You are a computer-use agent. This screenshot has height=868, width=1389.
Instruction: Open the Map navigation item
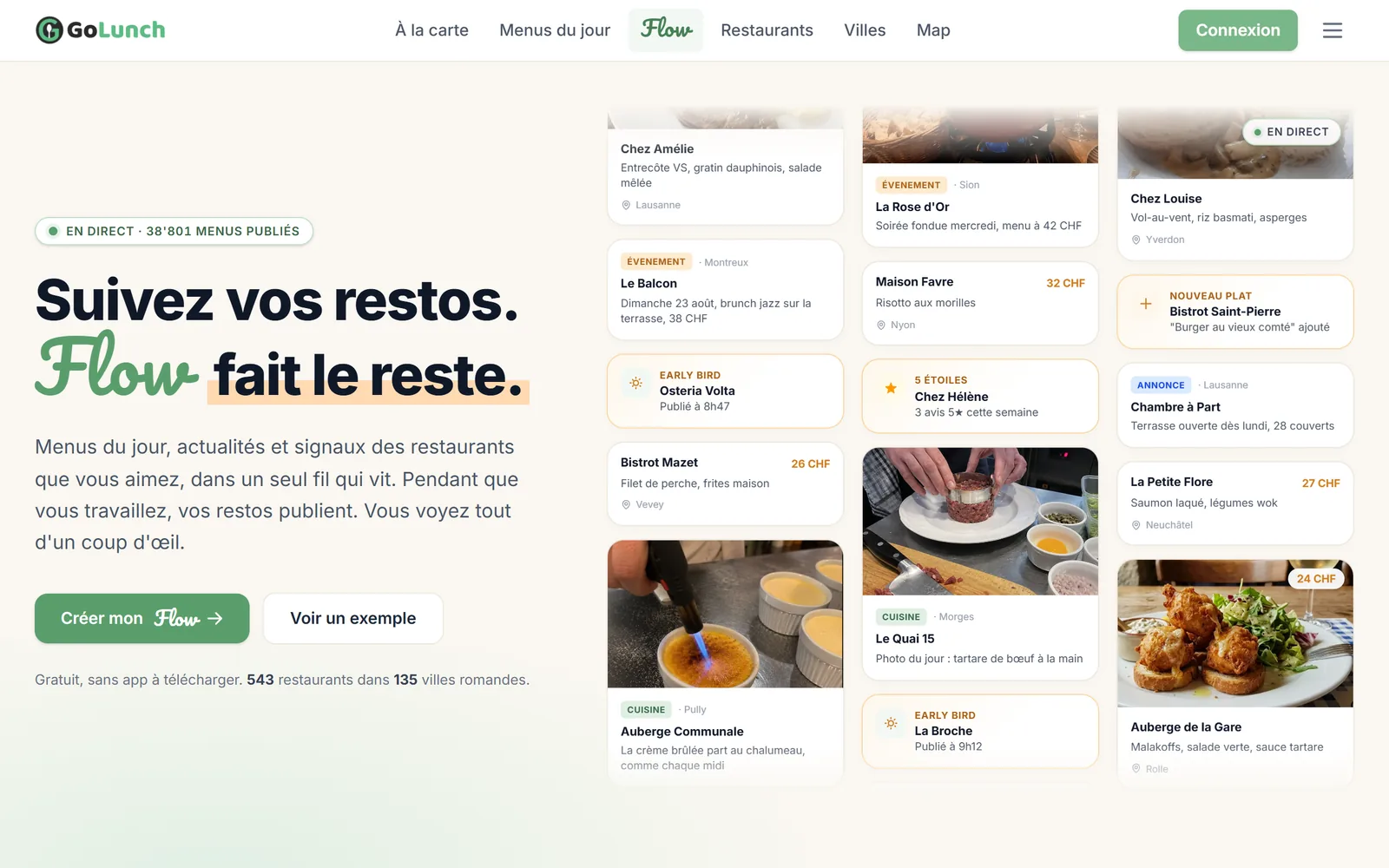click(x=933, y=30)
